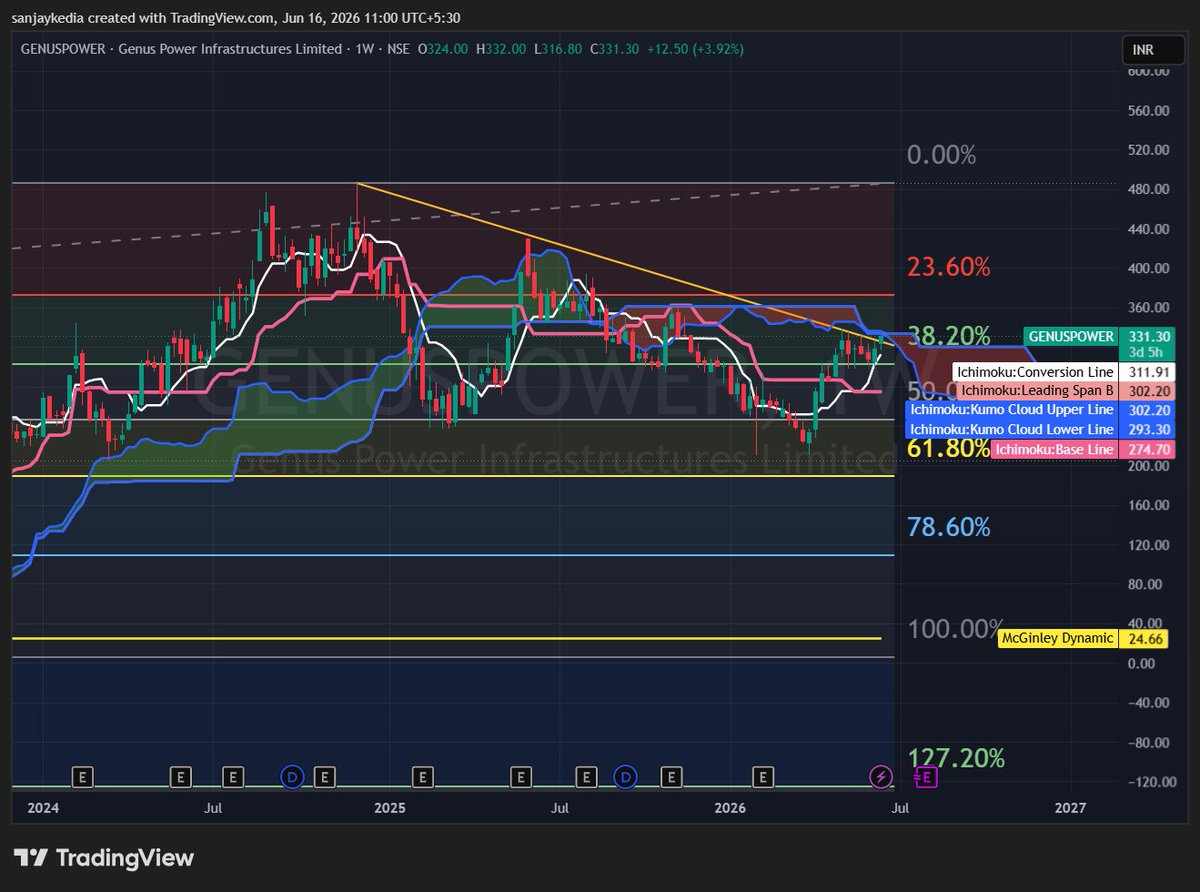
Task: Click the dividend D marker before 2025
Action: coord(292,776)
